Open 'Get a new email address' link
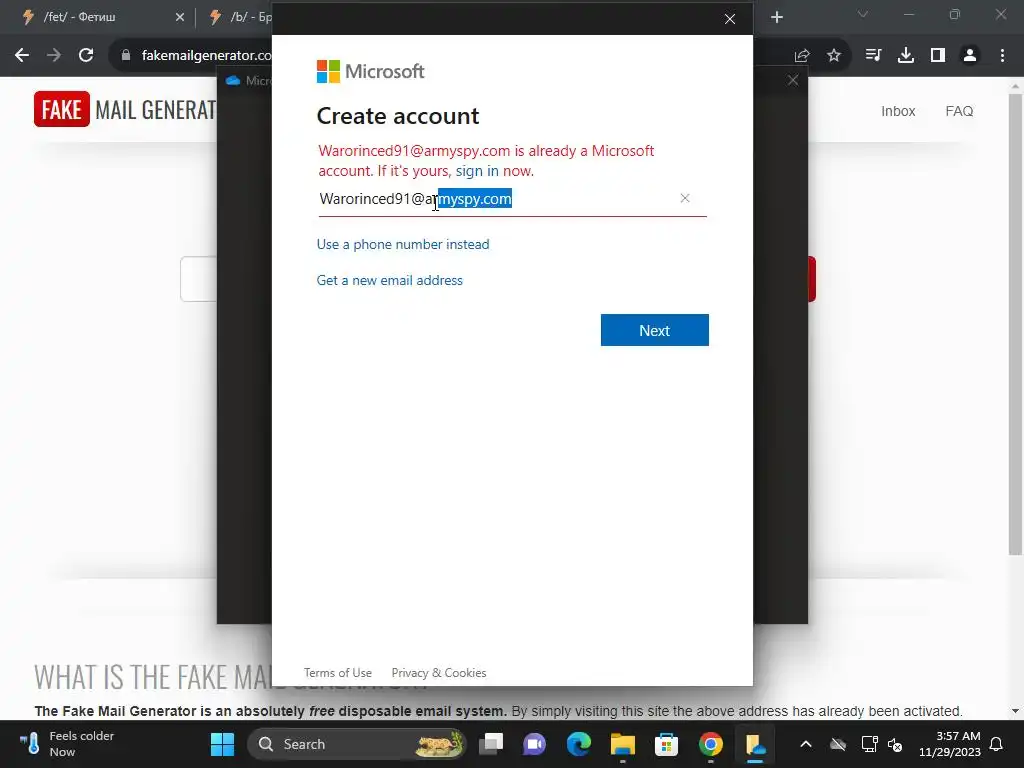 click(390, 280)
